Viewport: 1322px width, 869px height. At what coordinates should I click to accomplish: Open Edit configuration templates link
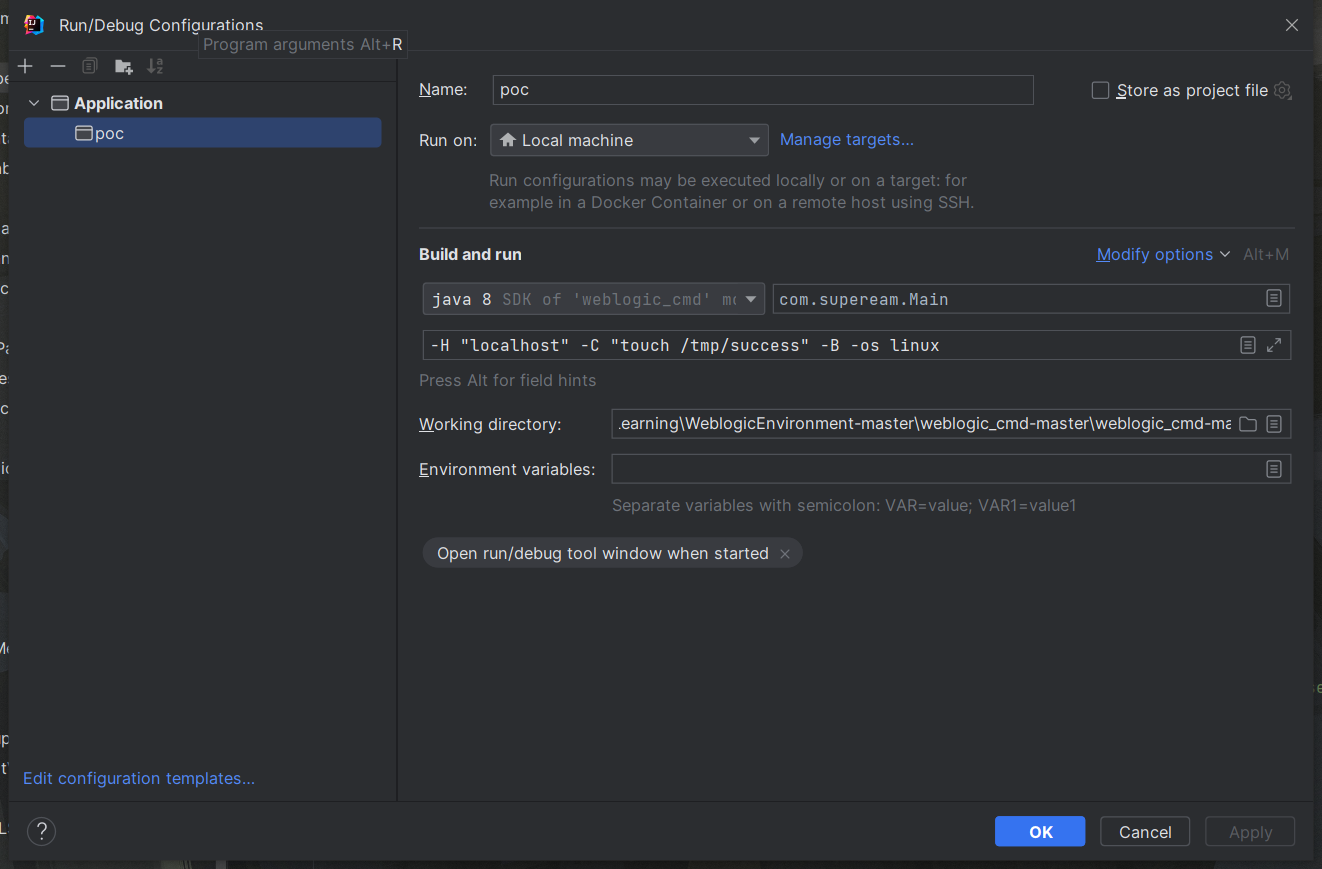point(139,778)
